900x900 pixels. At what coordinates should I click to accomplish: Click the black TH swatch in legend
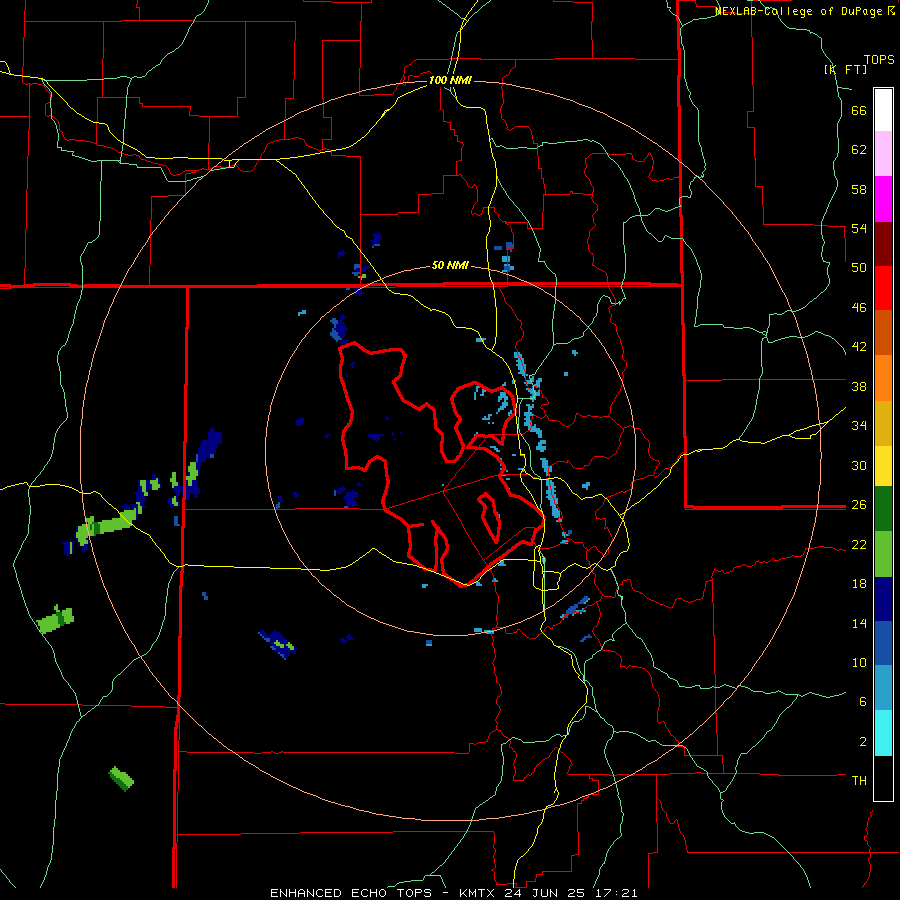click(x=883, y=778)
